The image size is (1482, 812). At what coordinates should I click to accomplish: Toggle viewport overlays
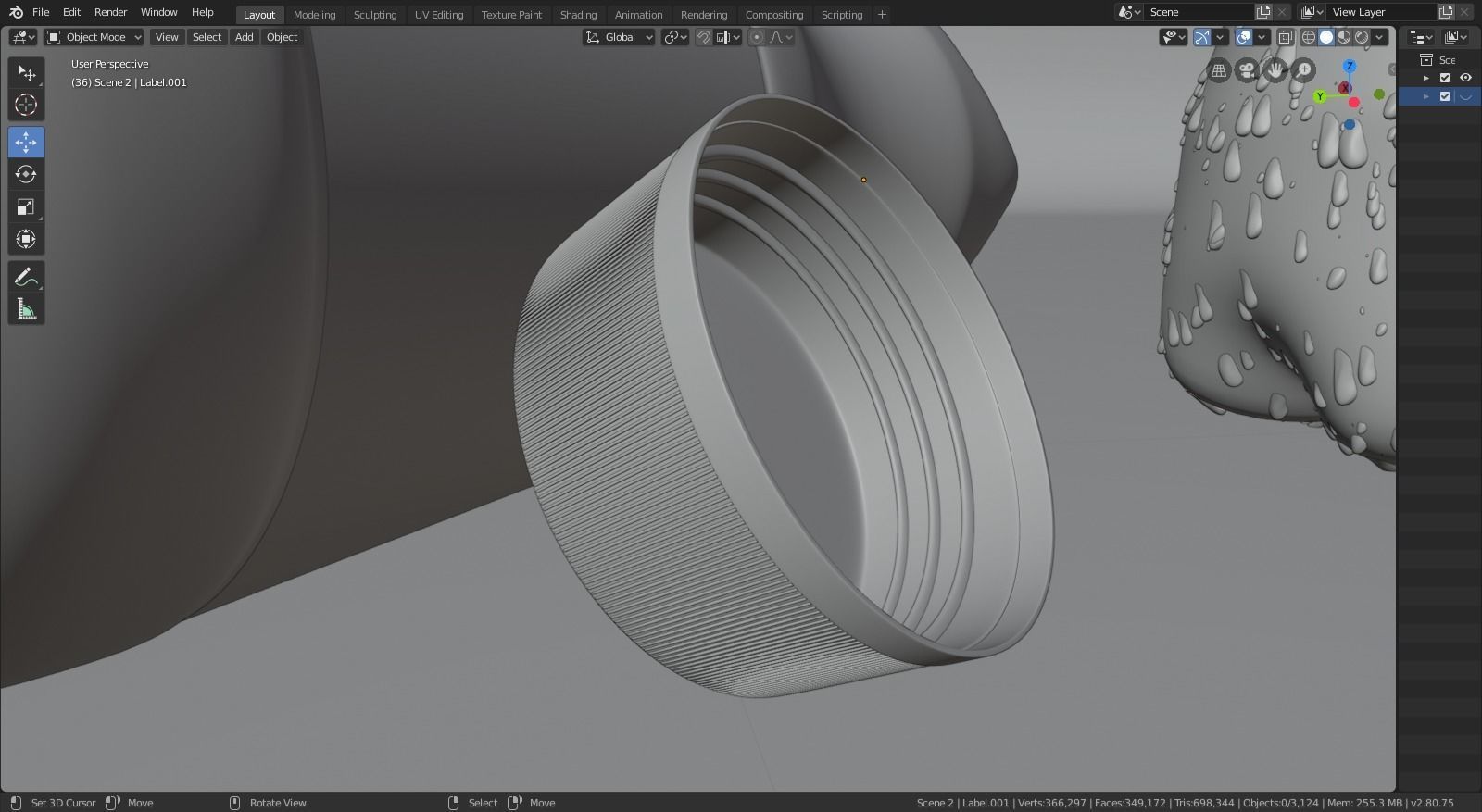(1245, 37)
